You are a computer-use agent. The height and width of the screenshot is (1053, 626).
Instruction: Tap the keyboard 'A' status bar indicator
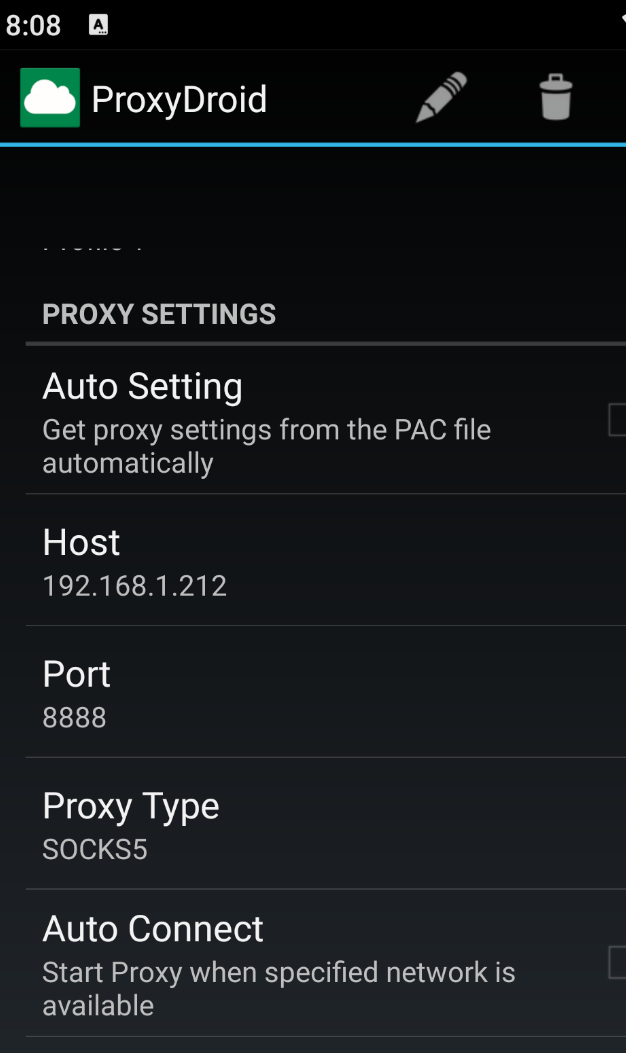[98, 26]
